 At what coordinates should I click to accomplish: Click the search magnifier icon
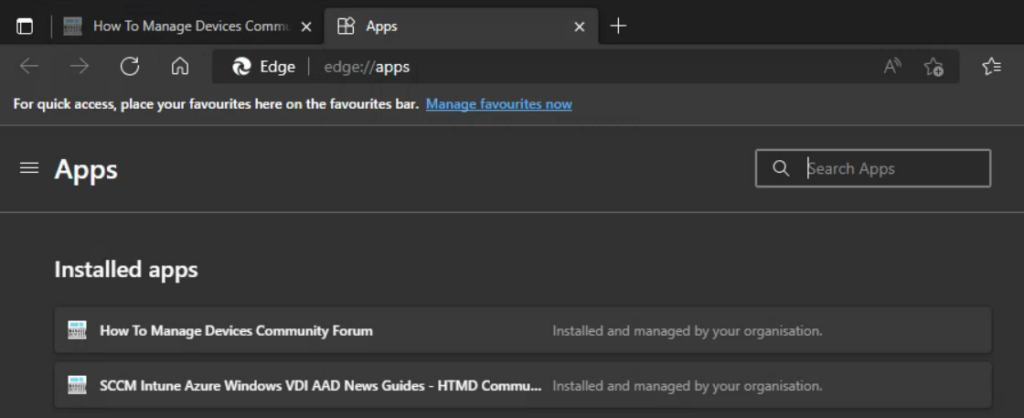pos(780,169)
